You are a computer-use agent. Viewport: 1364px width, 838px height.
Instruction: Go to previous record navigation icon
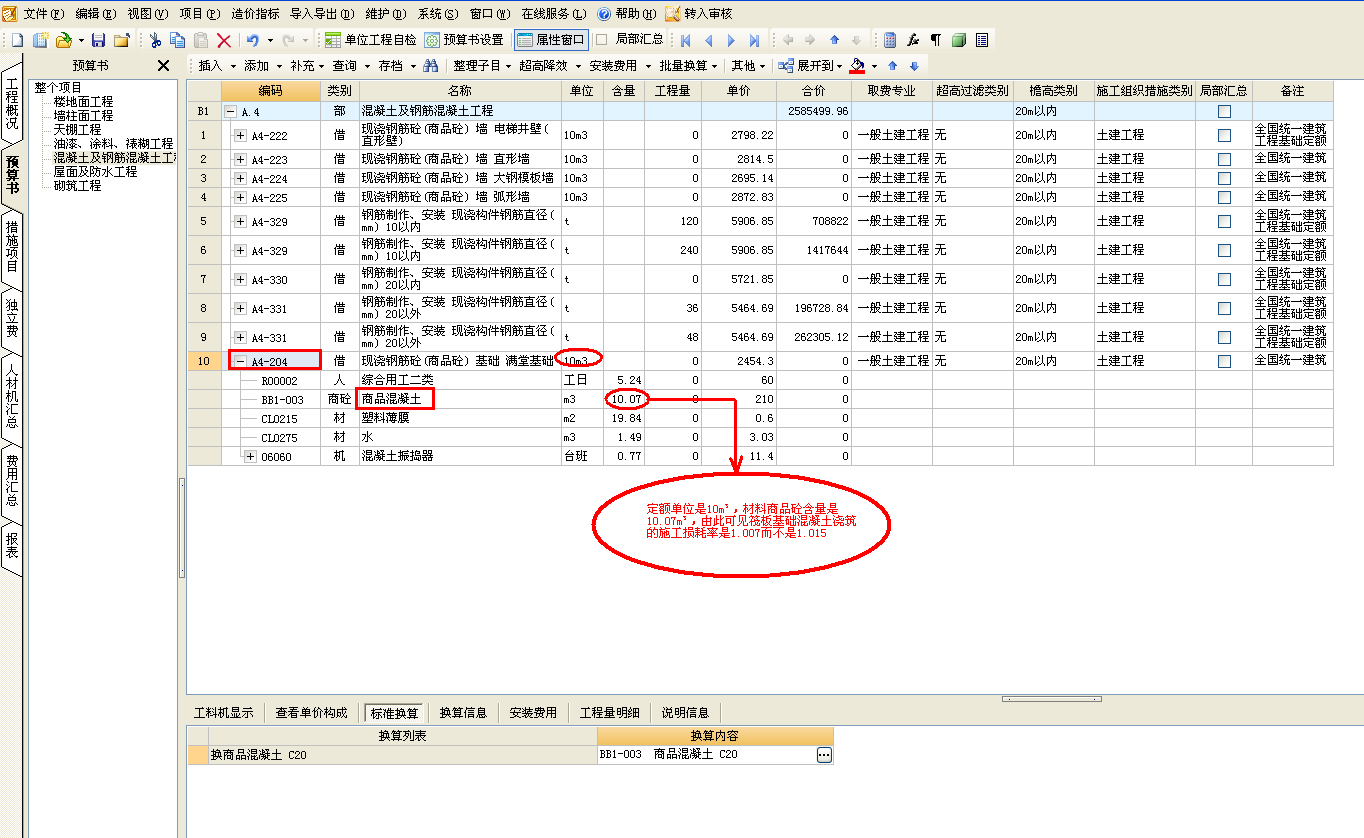pos(709,40)
